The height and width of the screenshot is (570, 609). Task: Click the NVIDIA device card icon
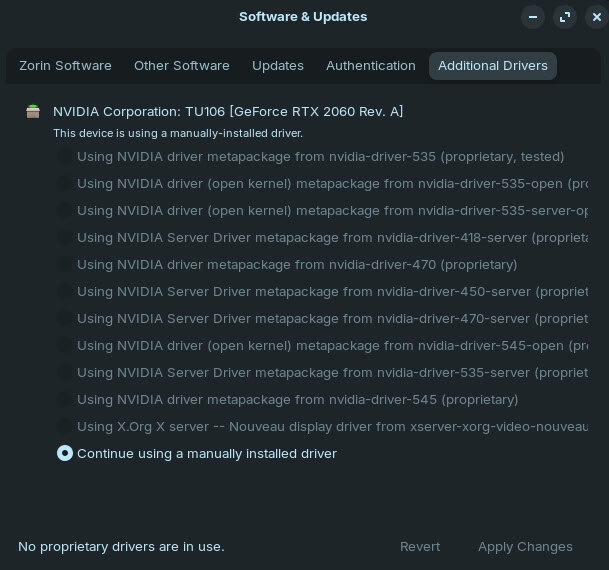33,111
